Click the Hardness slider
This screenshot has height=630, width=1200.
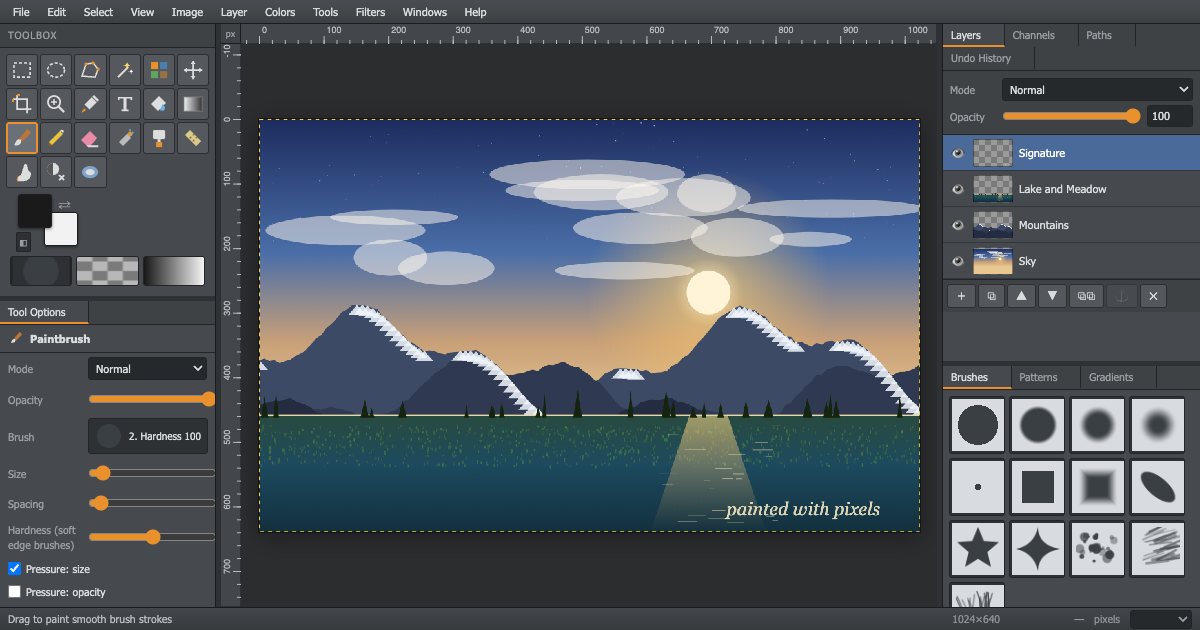pos(152,537)
